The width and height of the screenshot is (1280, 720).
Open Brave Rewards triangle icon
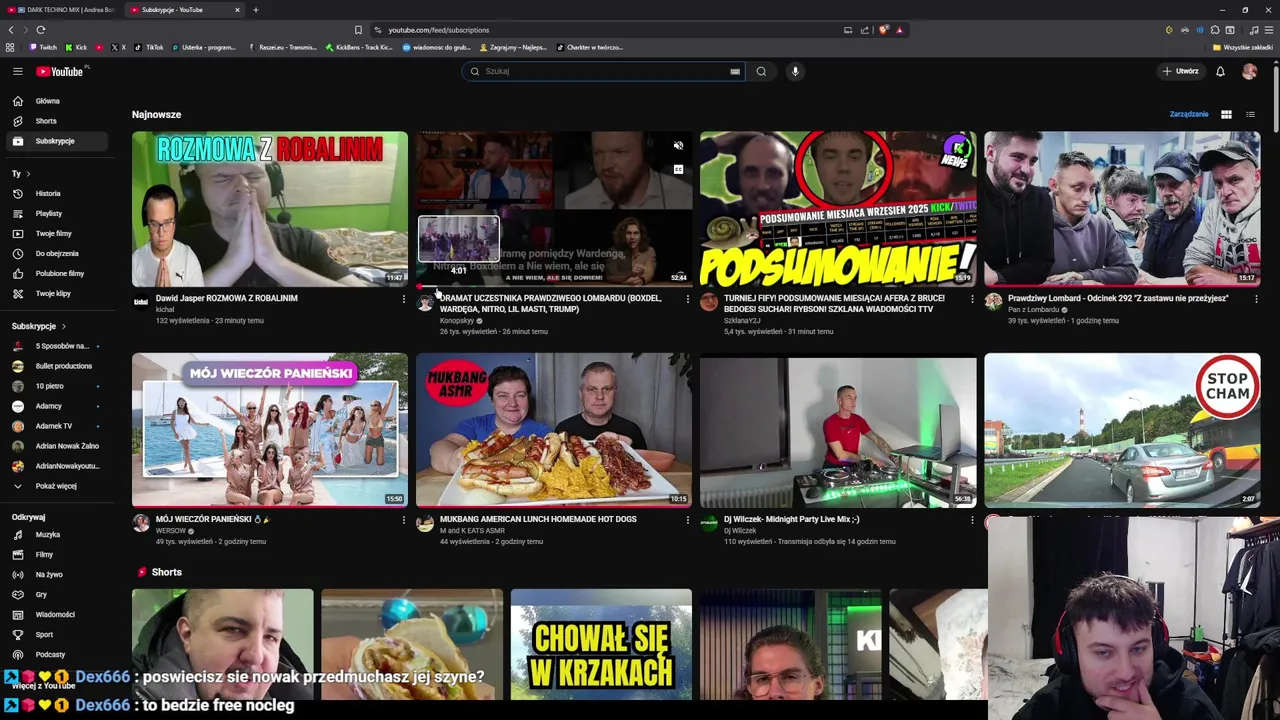900,30
